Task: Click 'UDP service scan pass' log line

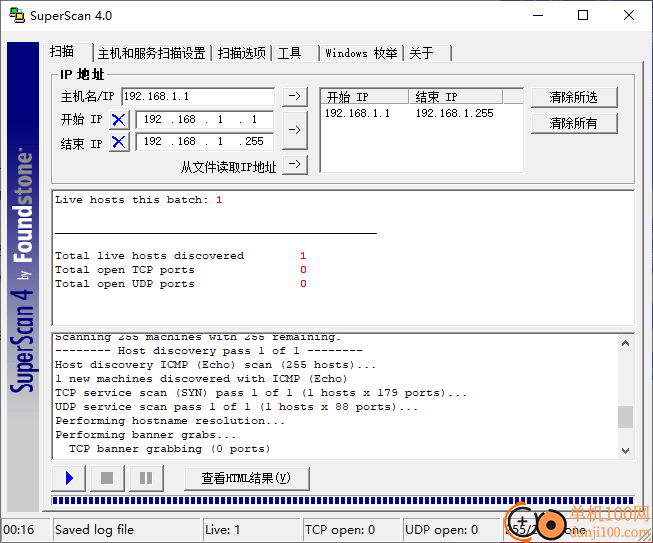Action: coord(236,407)
